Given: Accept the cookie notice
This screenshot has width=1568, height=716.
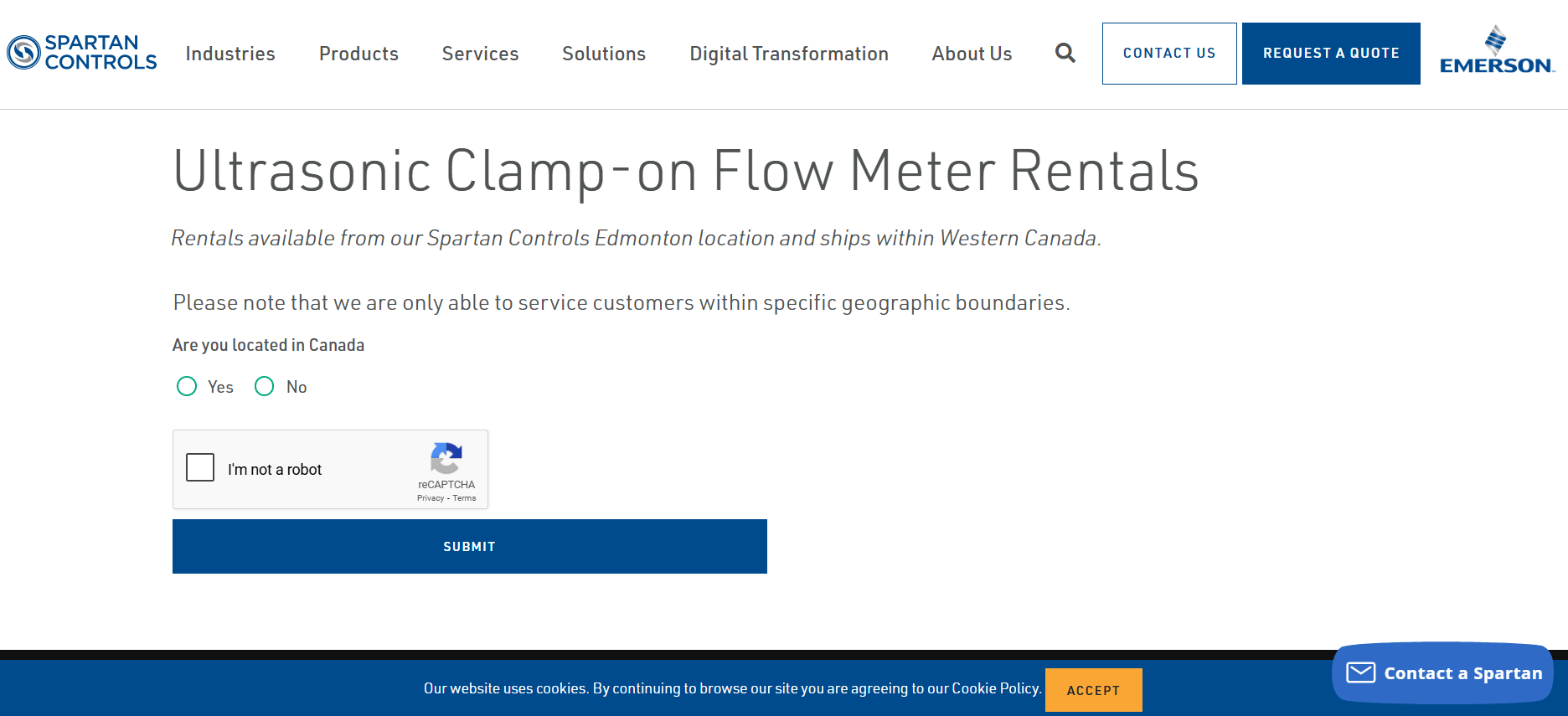Looking at the screenshot, I should pyautogui.click(x=1092, y=689).
